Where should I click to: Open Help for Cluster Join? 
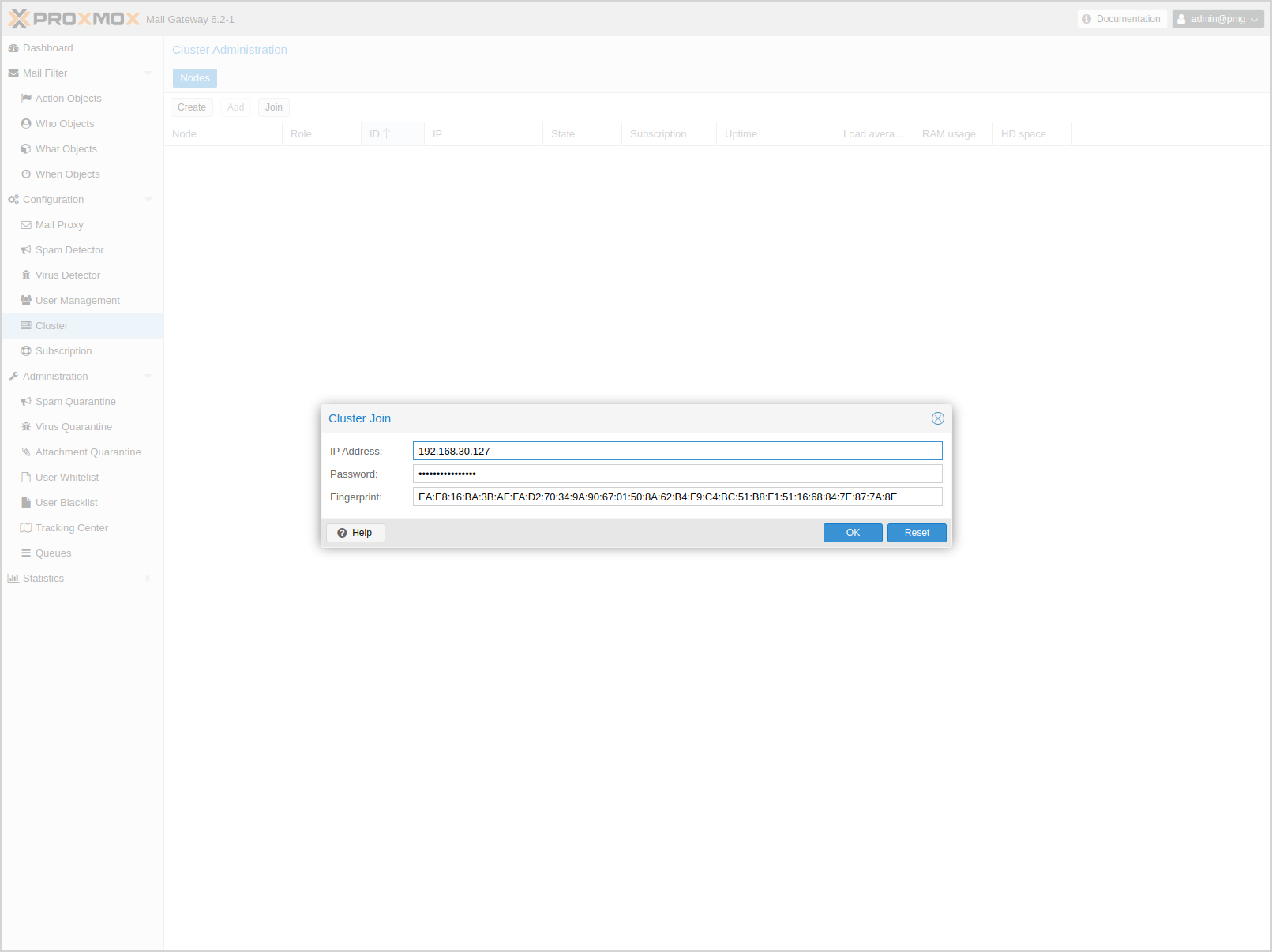(355, 533)
